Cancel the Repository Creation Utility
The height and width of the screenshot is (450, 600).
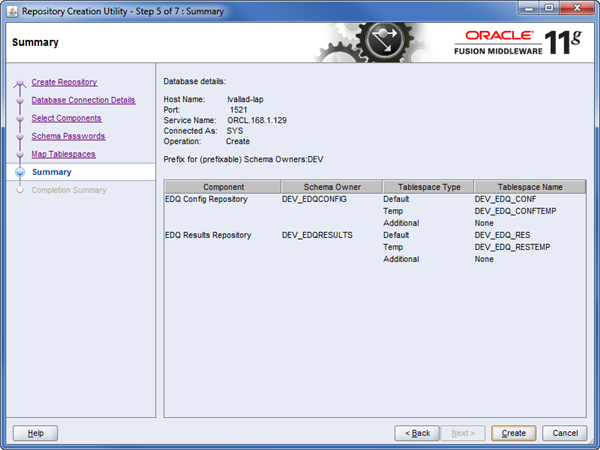565,433
